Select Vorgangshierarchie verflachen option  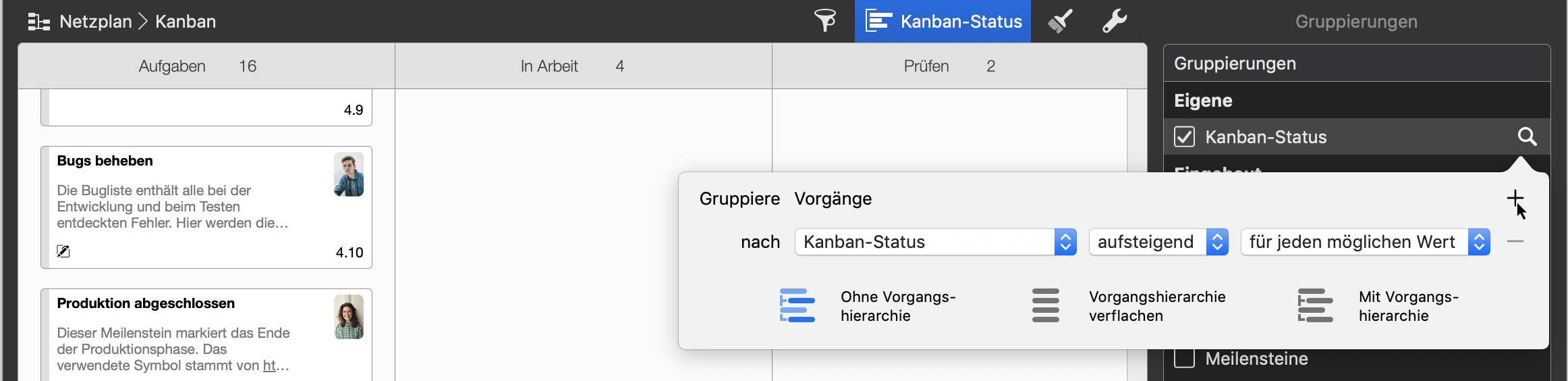[x=1046, y=306]
